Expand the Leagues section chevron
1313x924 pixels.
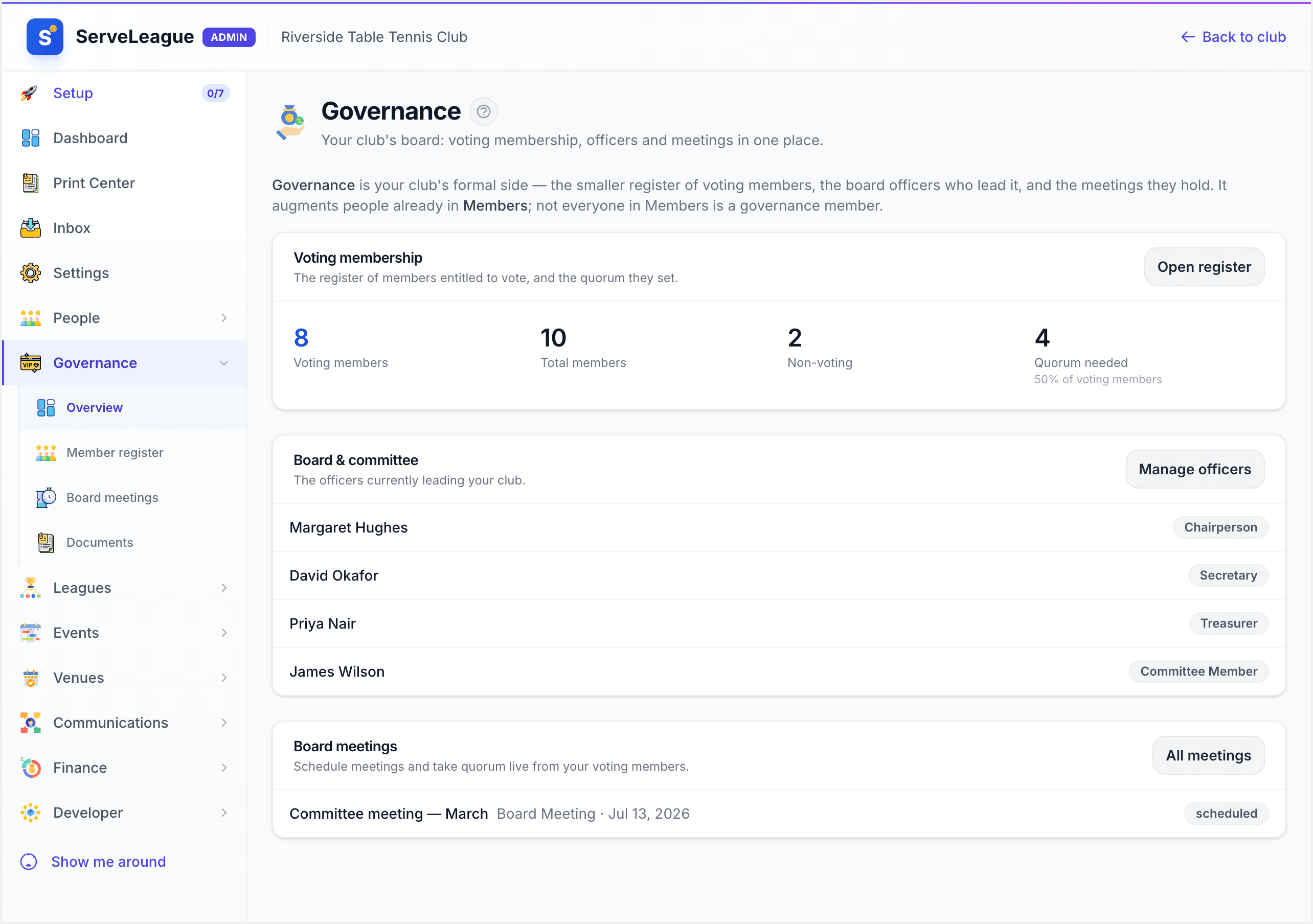click(x=224, y=588)
